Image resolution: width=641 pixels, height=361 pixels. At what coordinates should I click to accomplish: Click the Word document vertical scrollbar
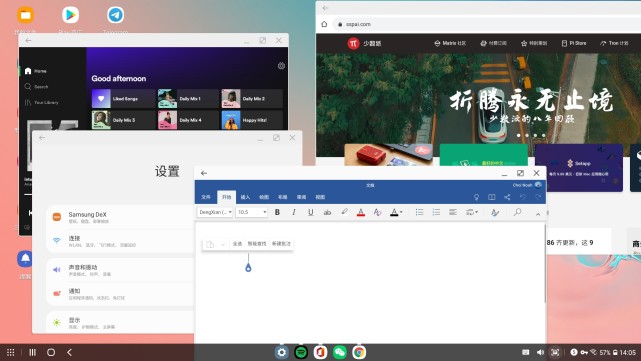(x=545, y=264)
